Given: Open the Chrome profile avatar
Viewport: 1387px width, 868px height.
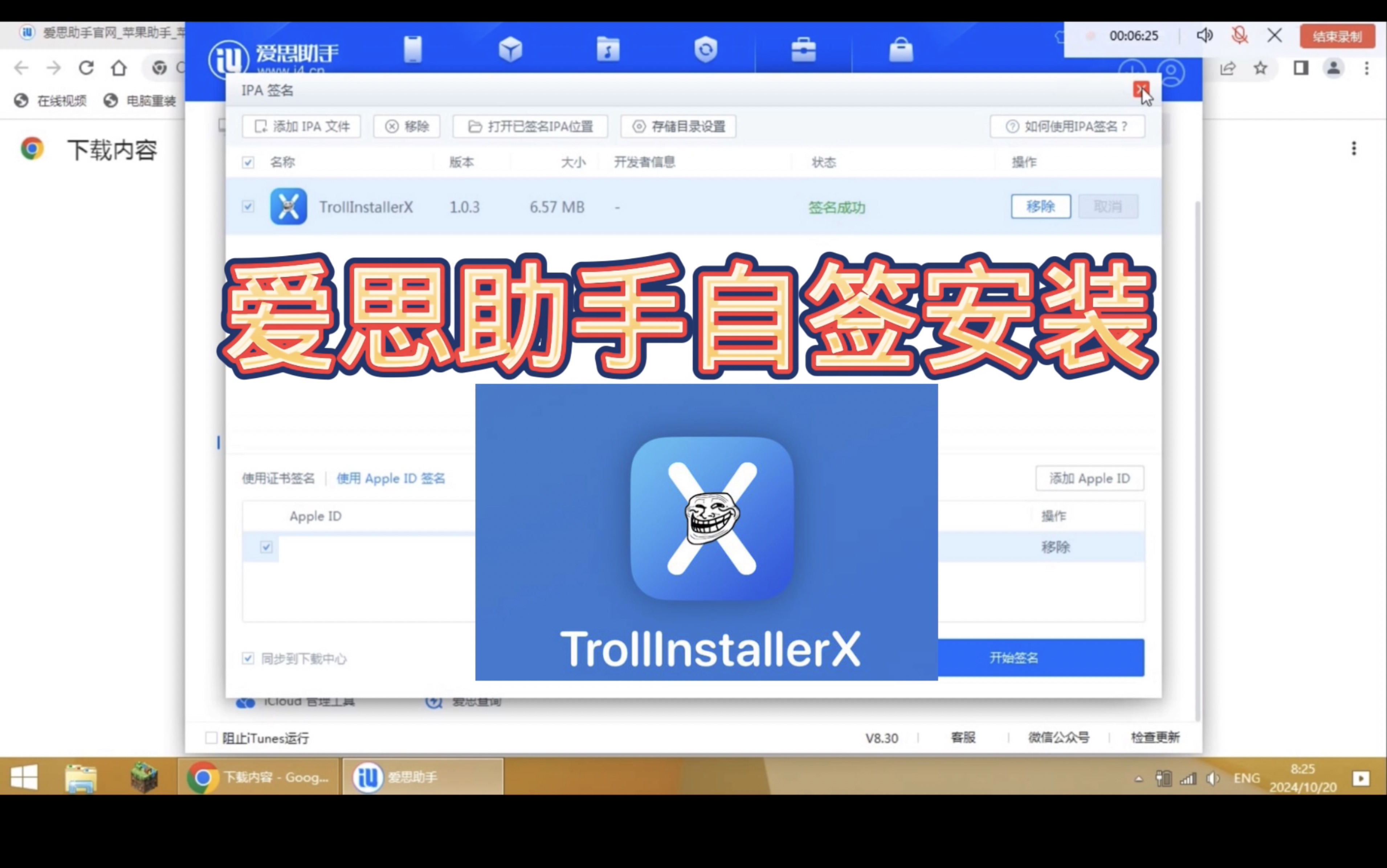Looking at the screenshot, I should point(1334,68).
